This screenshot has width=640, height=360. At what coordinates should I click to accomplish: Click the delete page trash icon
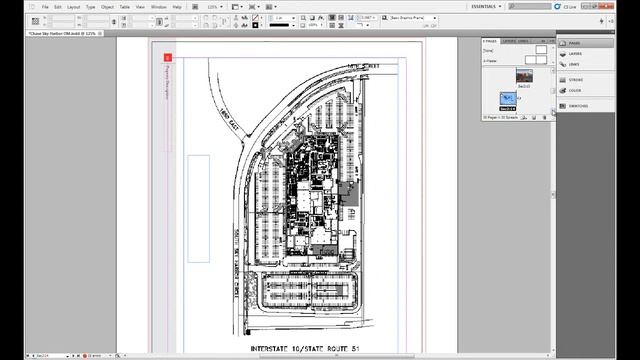(544, 118)
